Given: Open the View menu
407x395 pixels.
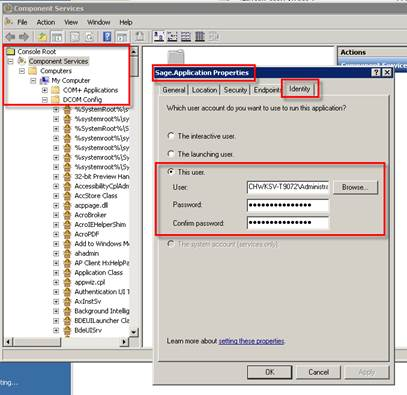Looking at the screenshot, I should [x=71, y=22].
